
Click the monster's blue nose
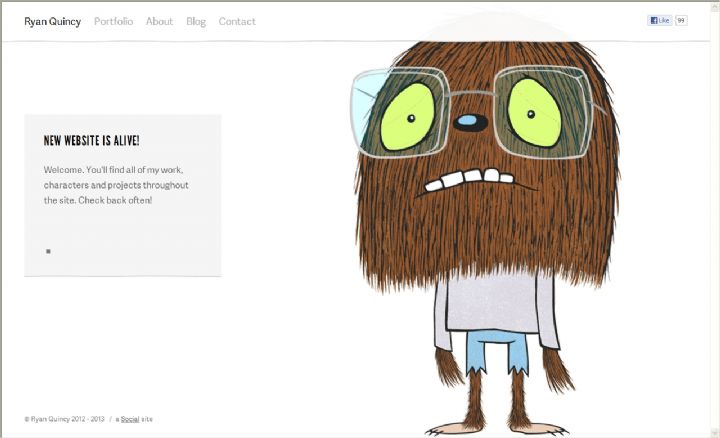(x=467, y=123)
